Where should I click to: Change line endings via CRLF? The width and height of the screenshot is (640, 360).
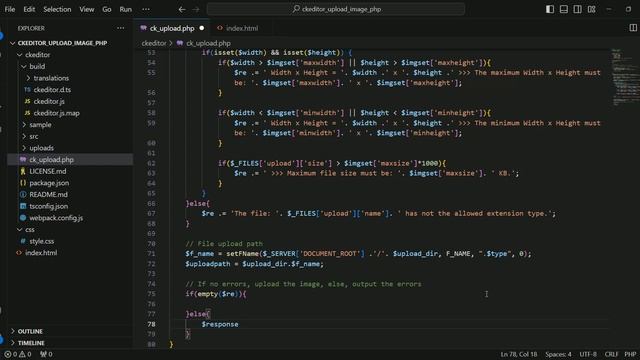click(x=611, y=354)
